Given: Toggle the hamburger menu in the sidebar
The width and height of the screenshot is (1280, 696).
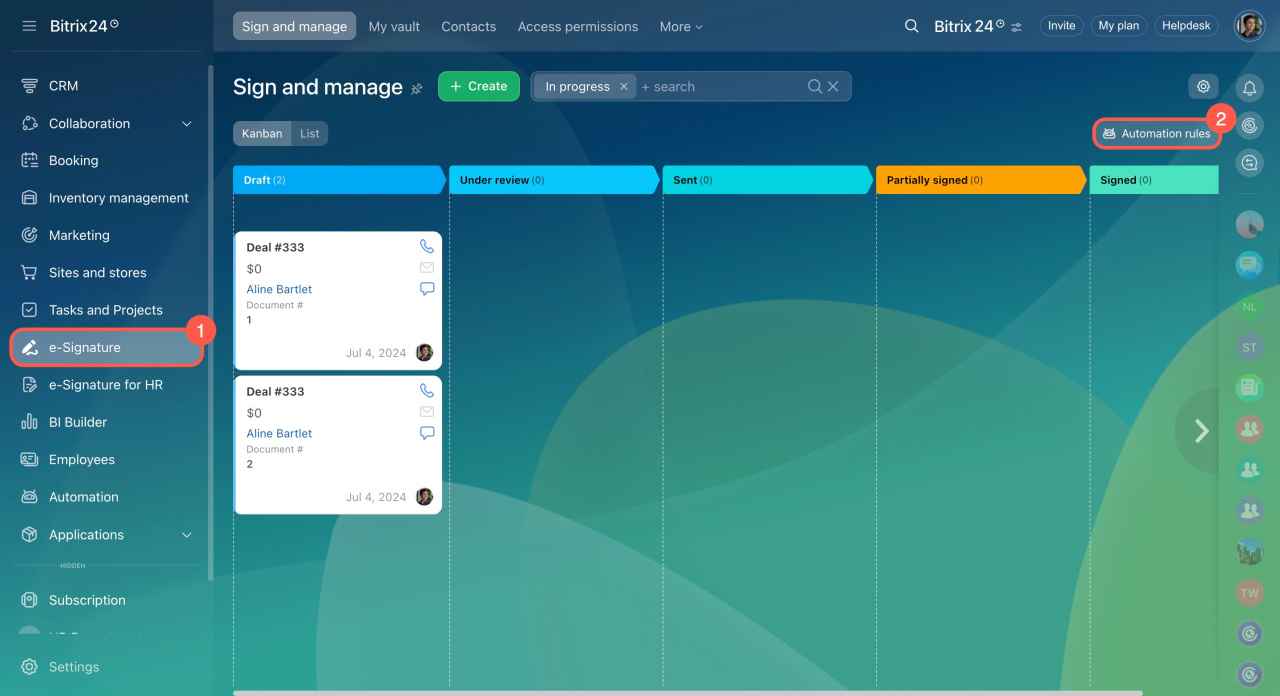Looking at the screenshot, I should point(29,26).
